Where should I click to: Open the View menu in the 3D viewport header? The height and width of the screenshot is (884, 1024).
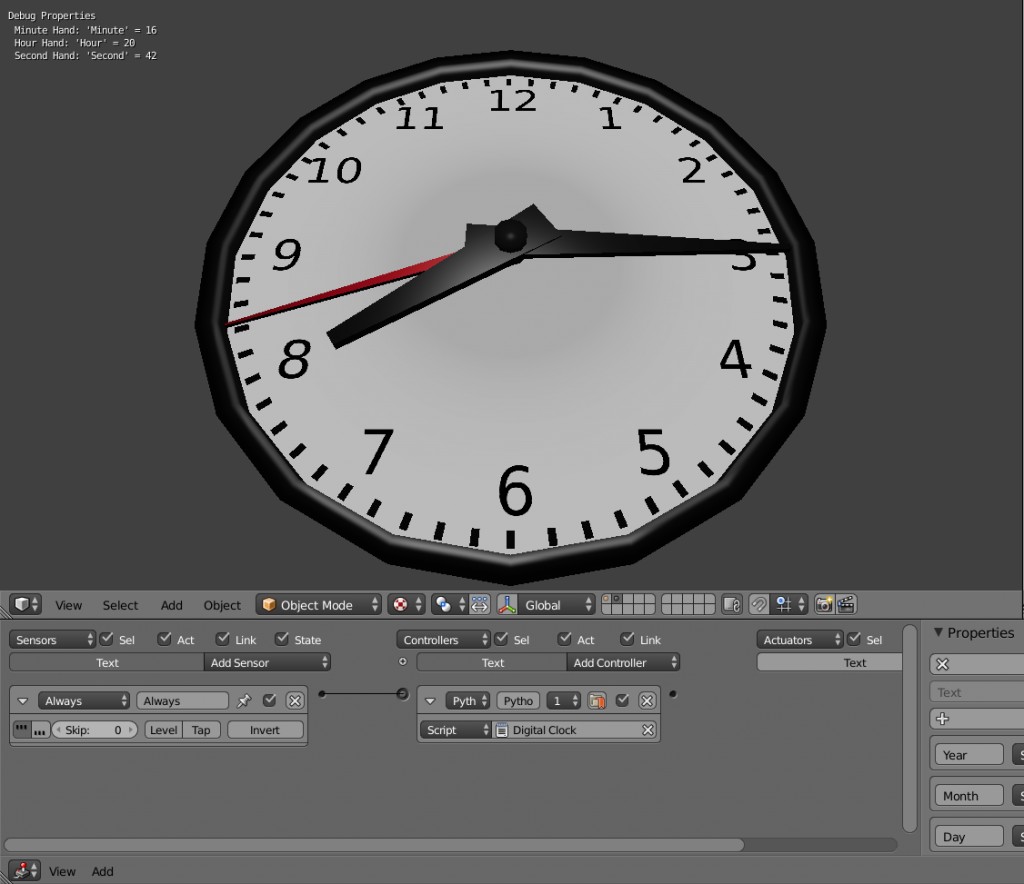tap(68, 604)
